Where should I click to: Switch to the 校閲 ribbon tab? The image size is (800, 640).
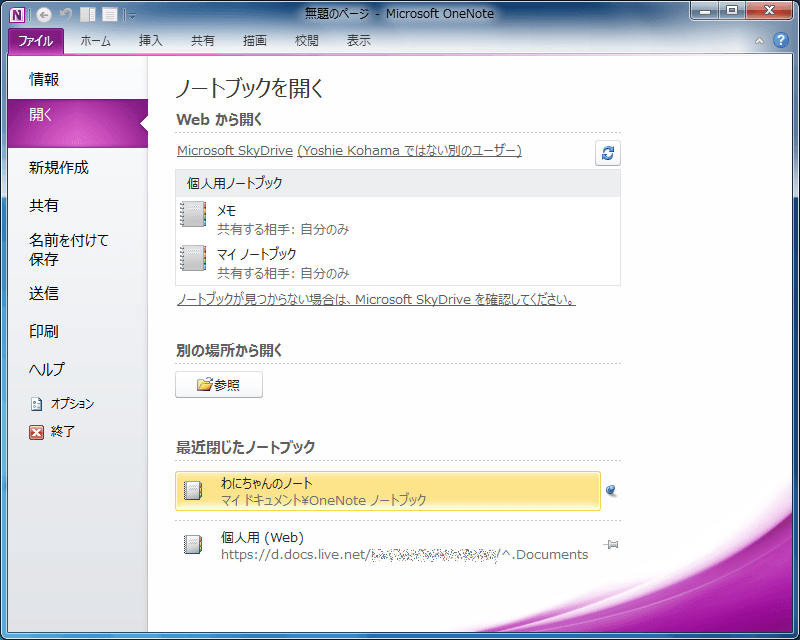pos(307,41)
